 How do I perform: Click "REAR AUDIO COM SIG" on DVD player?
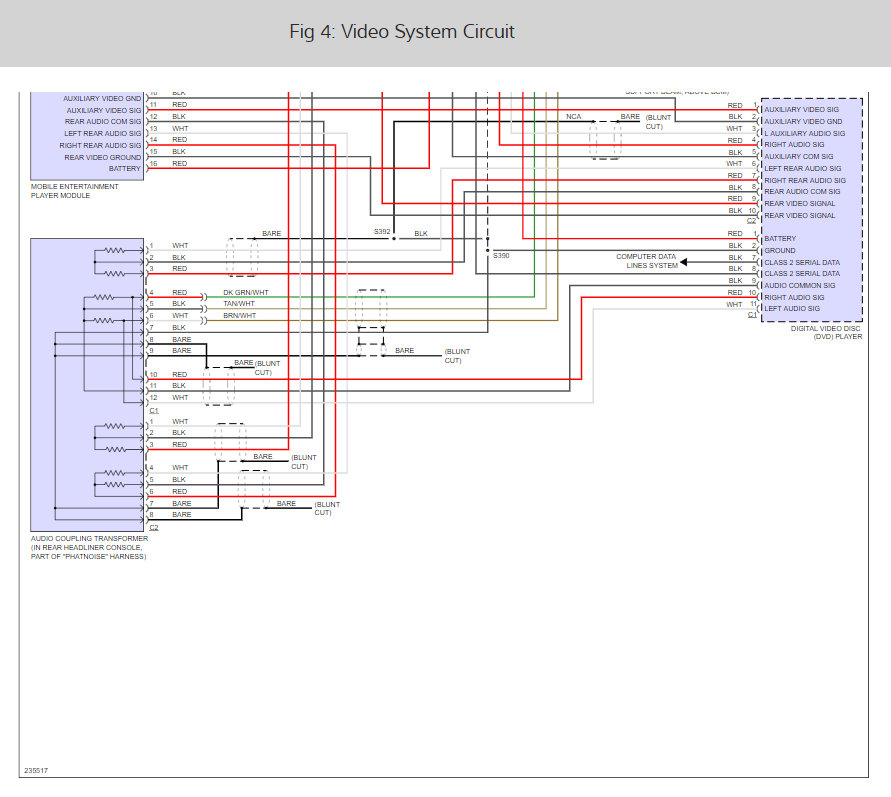[802, 191]
